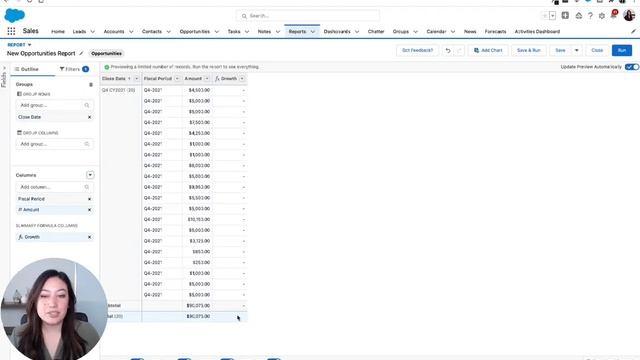Viewport: 640px width, 360px height.
Task: Open the Amount column menu
Action: (207, 78)
